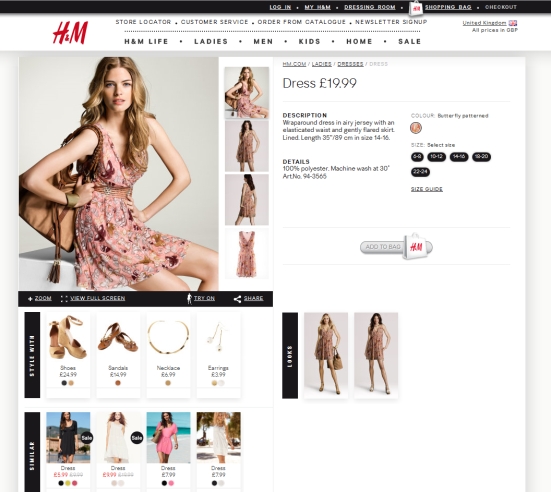The width and height of the screenshot is (551, 492).
Task: Open the Ladies menu
Action: click(x=211, y=41)
